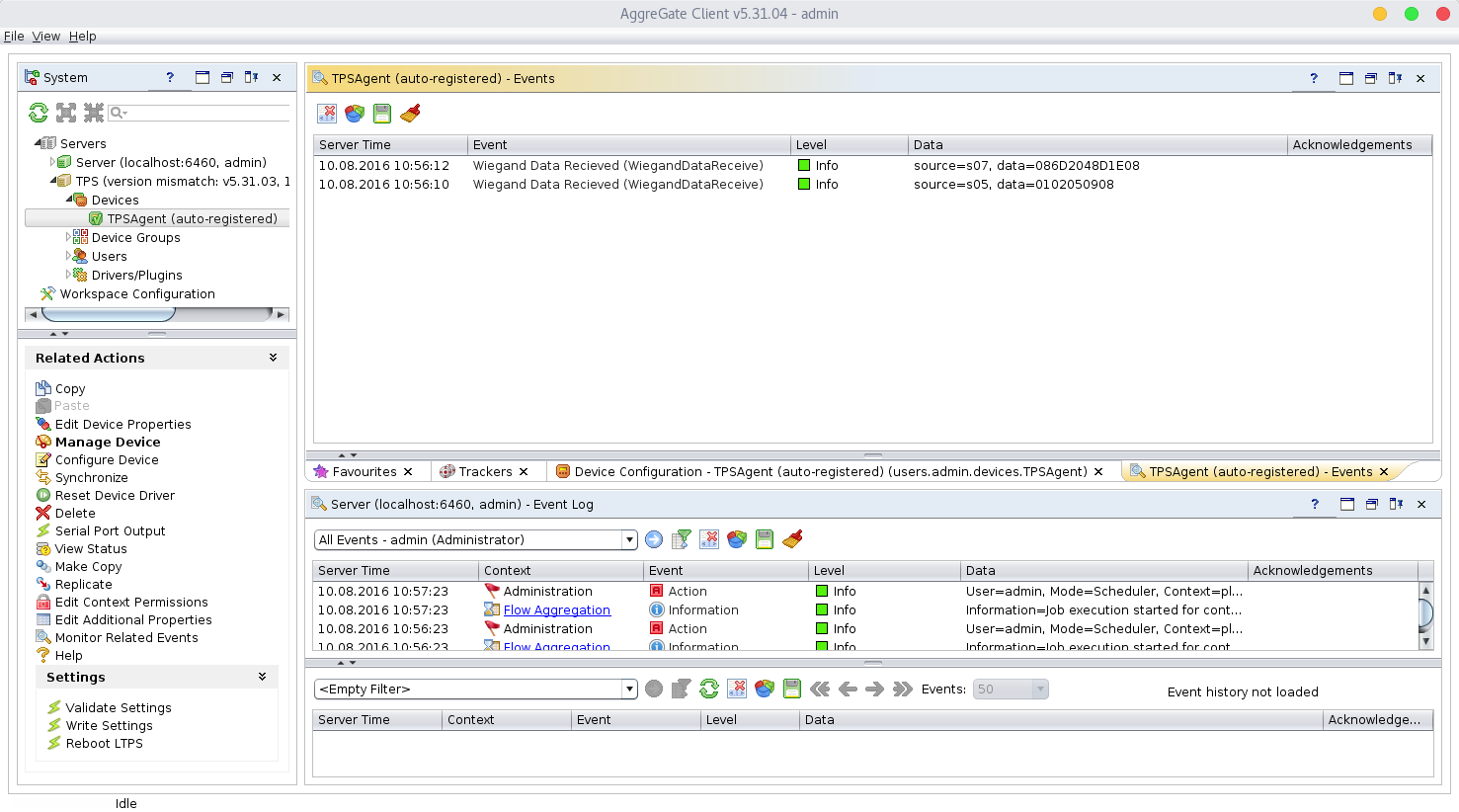Image resolution: width=1459 pixels, height=812 pixels.
Task: Open the Empty Filter dropdown
Action: coord(629,690)
